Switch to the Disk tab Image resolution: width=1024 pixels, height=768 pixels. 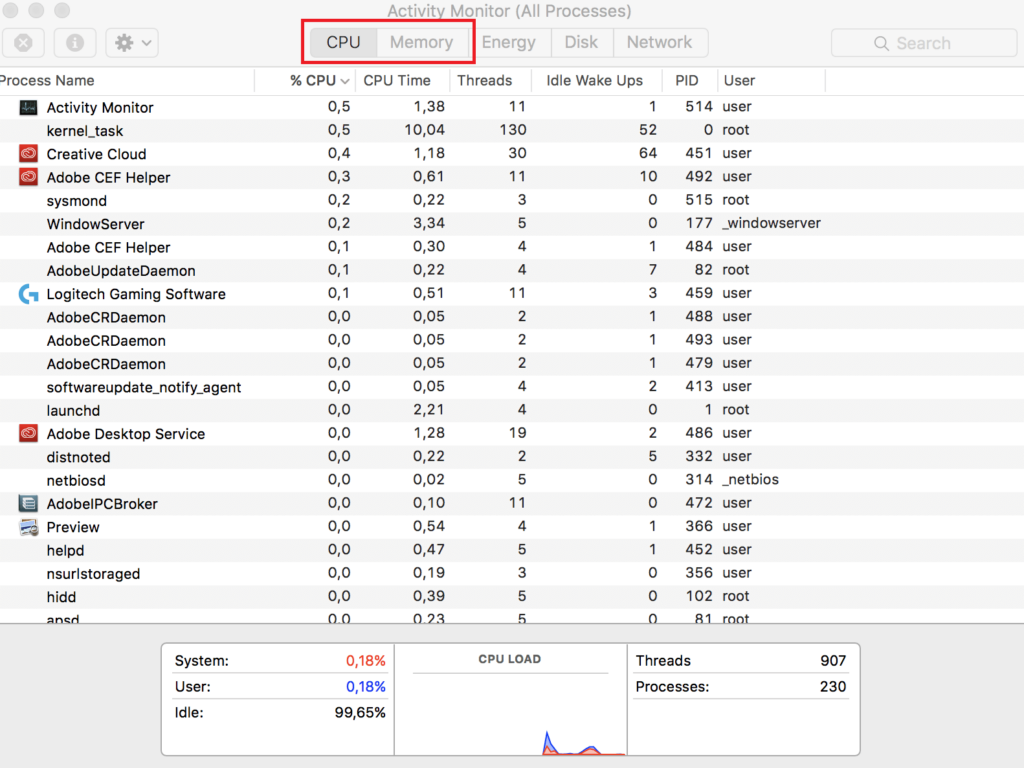tap(581, 42)
